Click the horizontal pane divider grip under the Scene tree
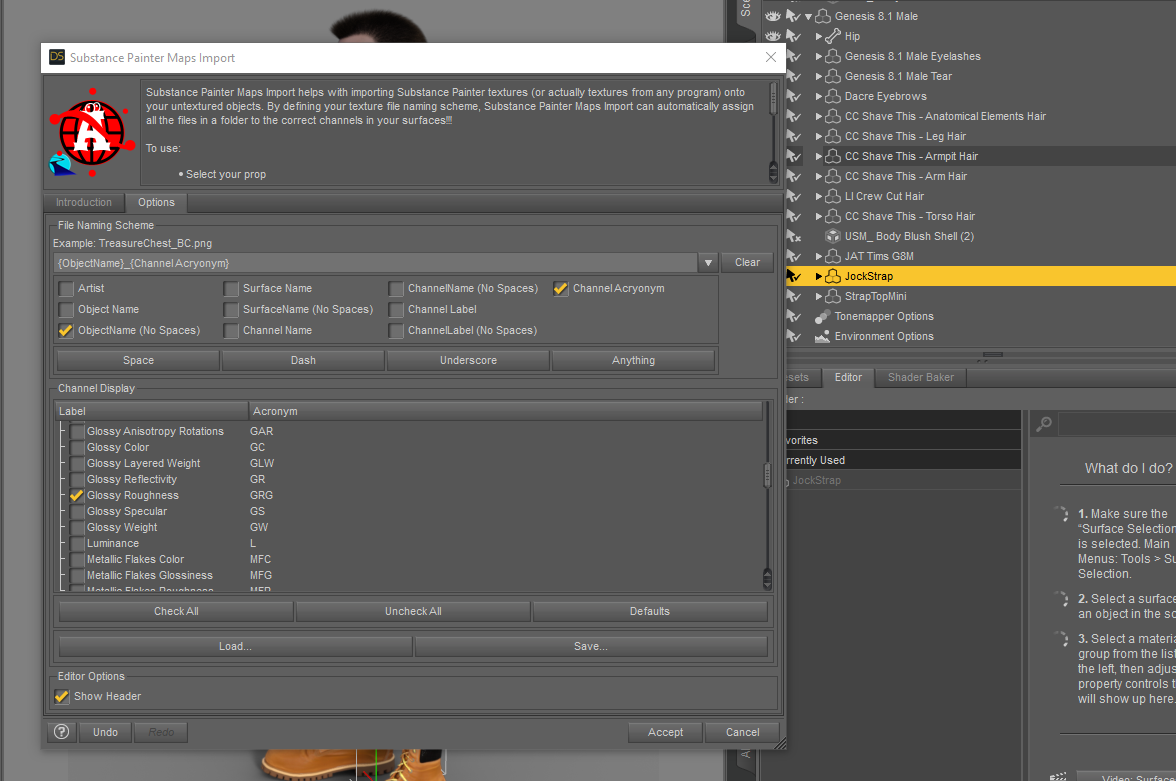 pos(992,354)
